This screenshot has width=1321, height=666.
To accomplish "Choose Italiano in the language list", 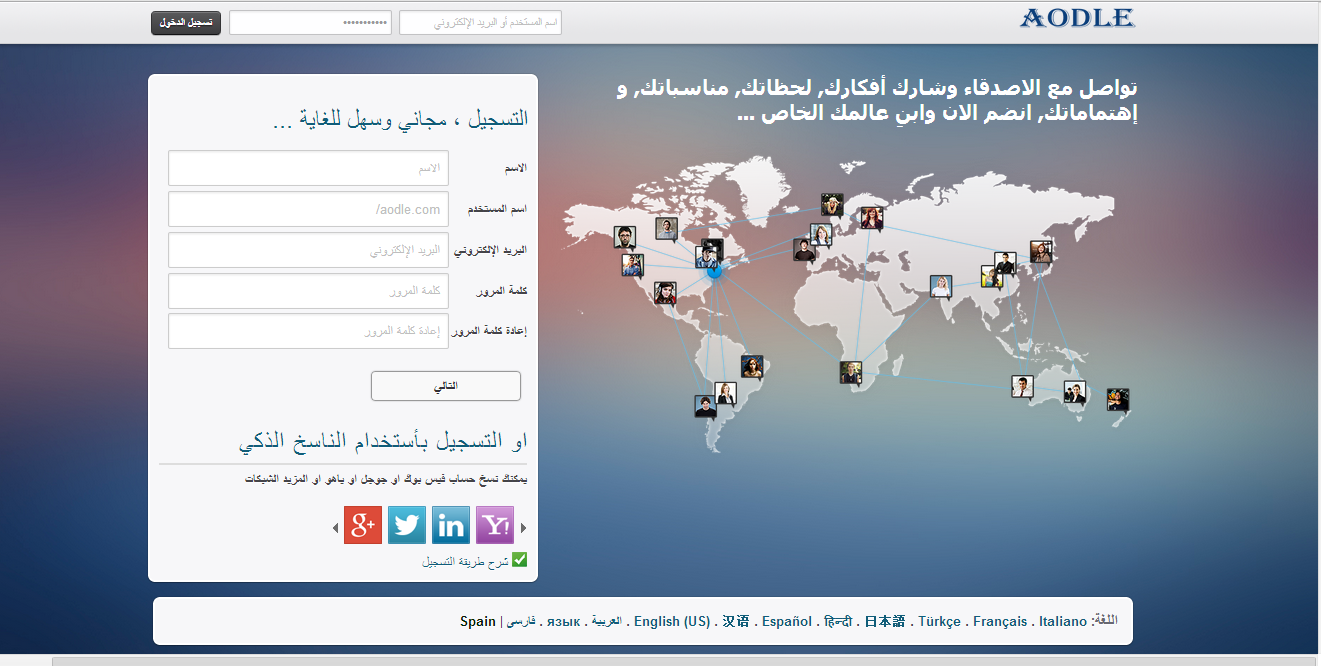I will [x=1062, y=621].
